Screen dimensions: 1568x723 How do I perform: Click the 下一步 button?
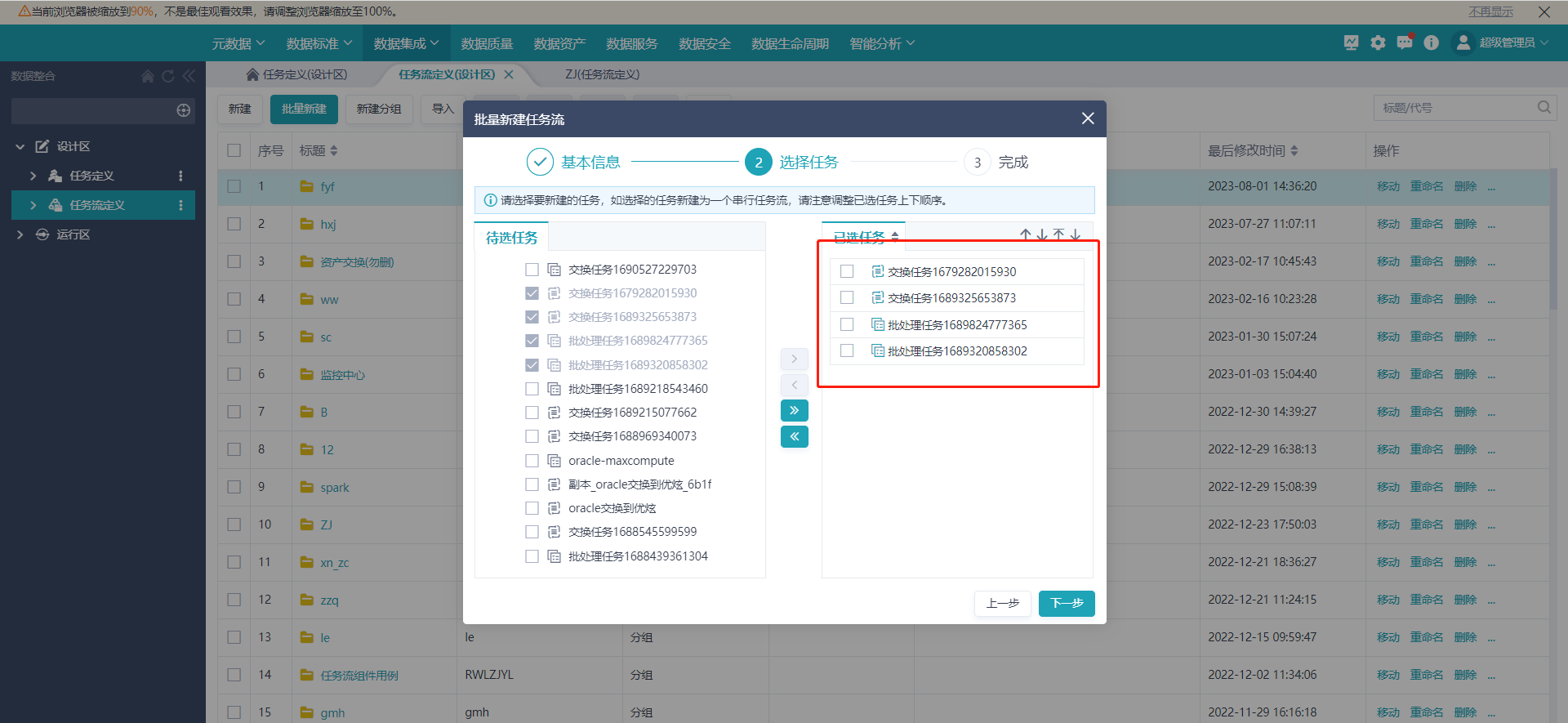[1066, 603]
